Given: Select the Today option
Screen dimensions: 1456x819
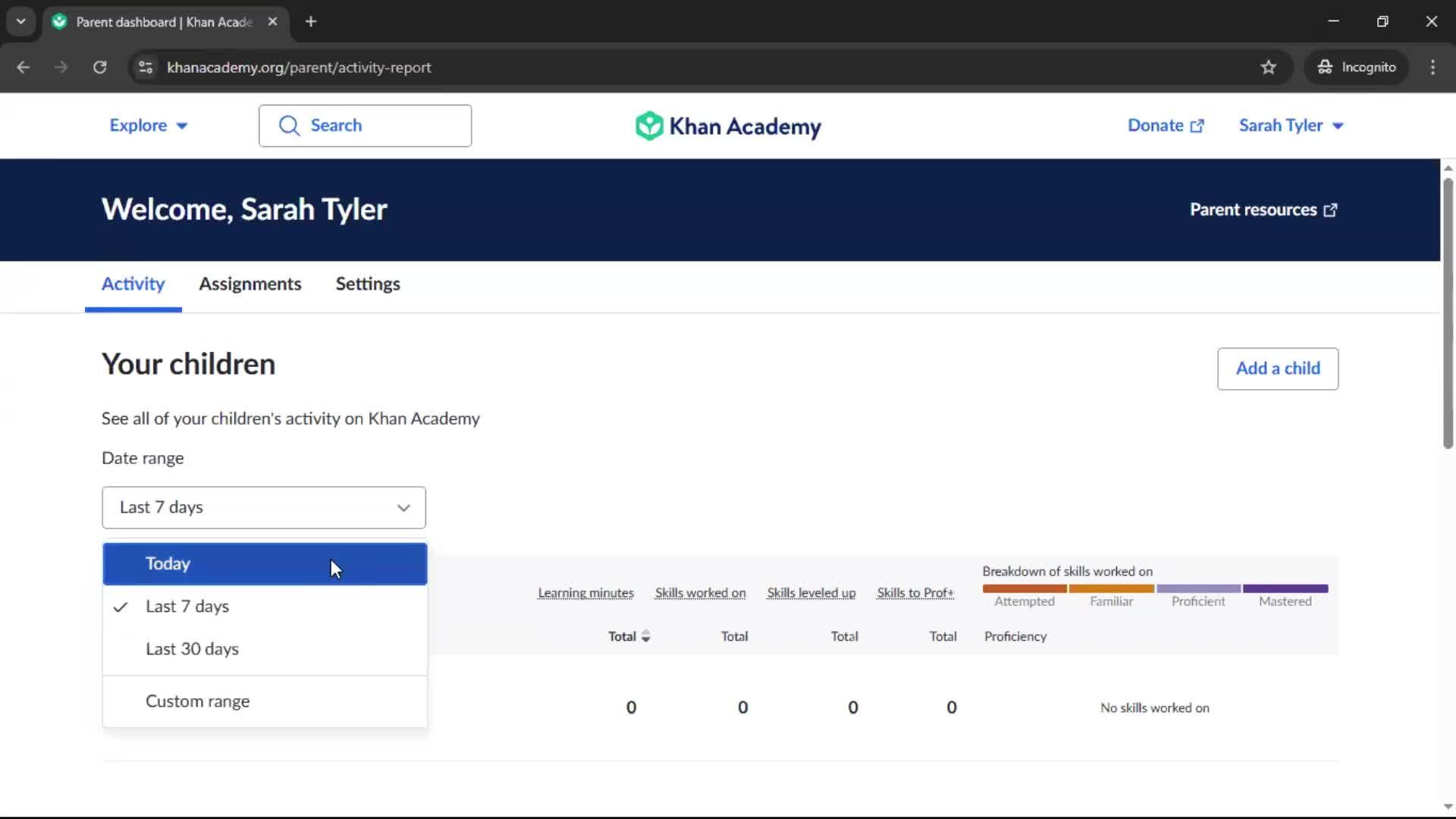Looking at the screenshot, I should pos(265,563).
